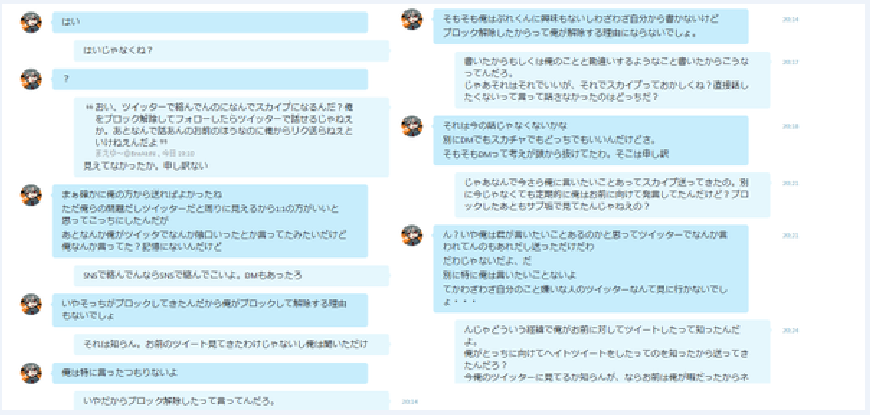The height and width of the screenshot is (415, 870).
Task: Click avatar next to 'ん?いや俺は君が' message
Action: 412,235
